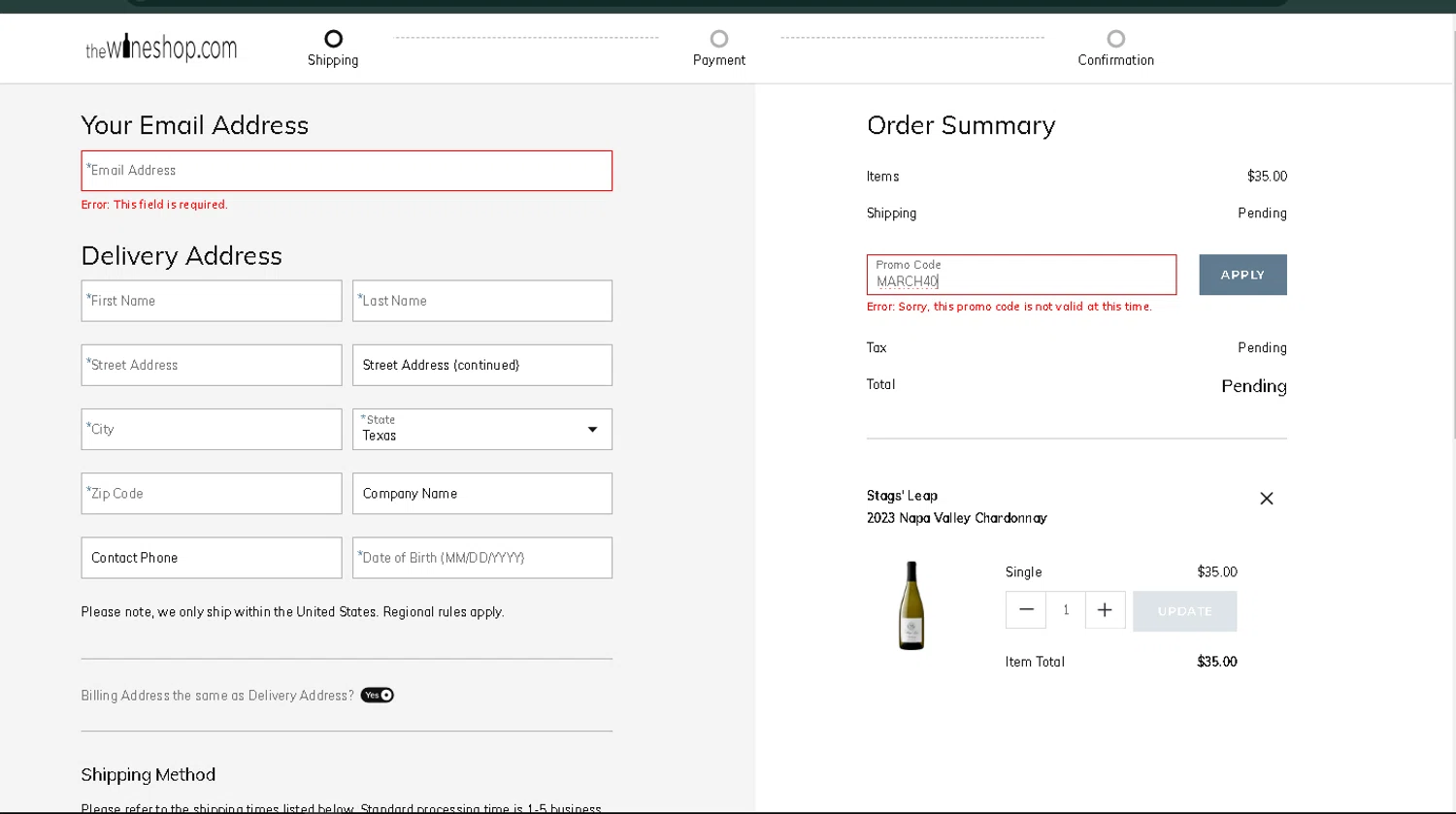Click the Delivery Address heading

point(182,256)
